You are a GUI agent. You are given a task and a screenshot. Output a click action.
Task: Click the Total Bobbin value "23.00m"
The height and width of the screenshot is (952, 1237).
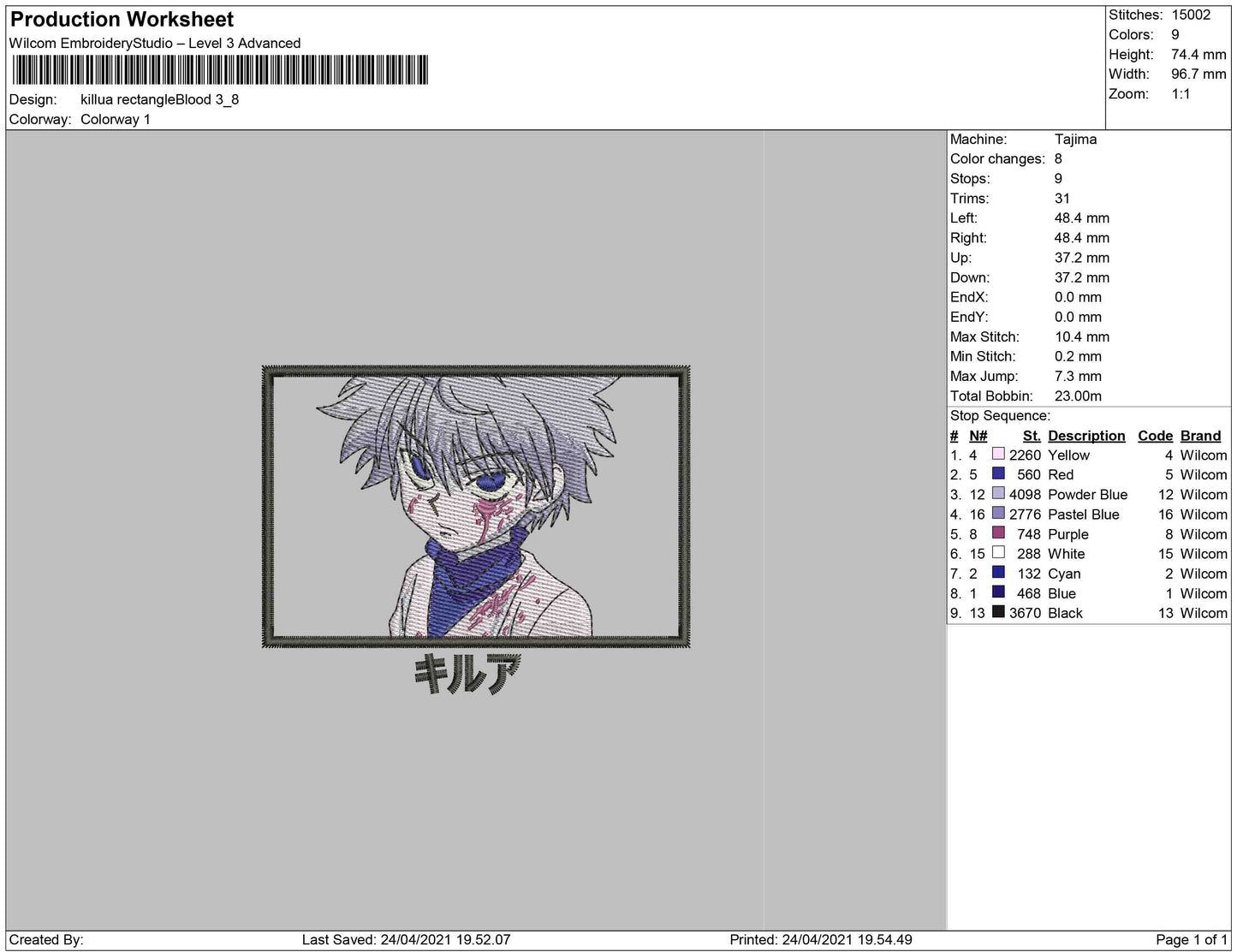1078,396
